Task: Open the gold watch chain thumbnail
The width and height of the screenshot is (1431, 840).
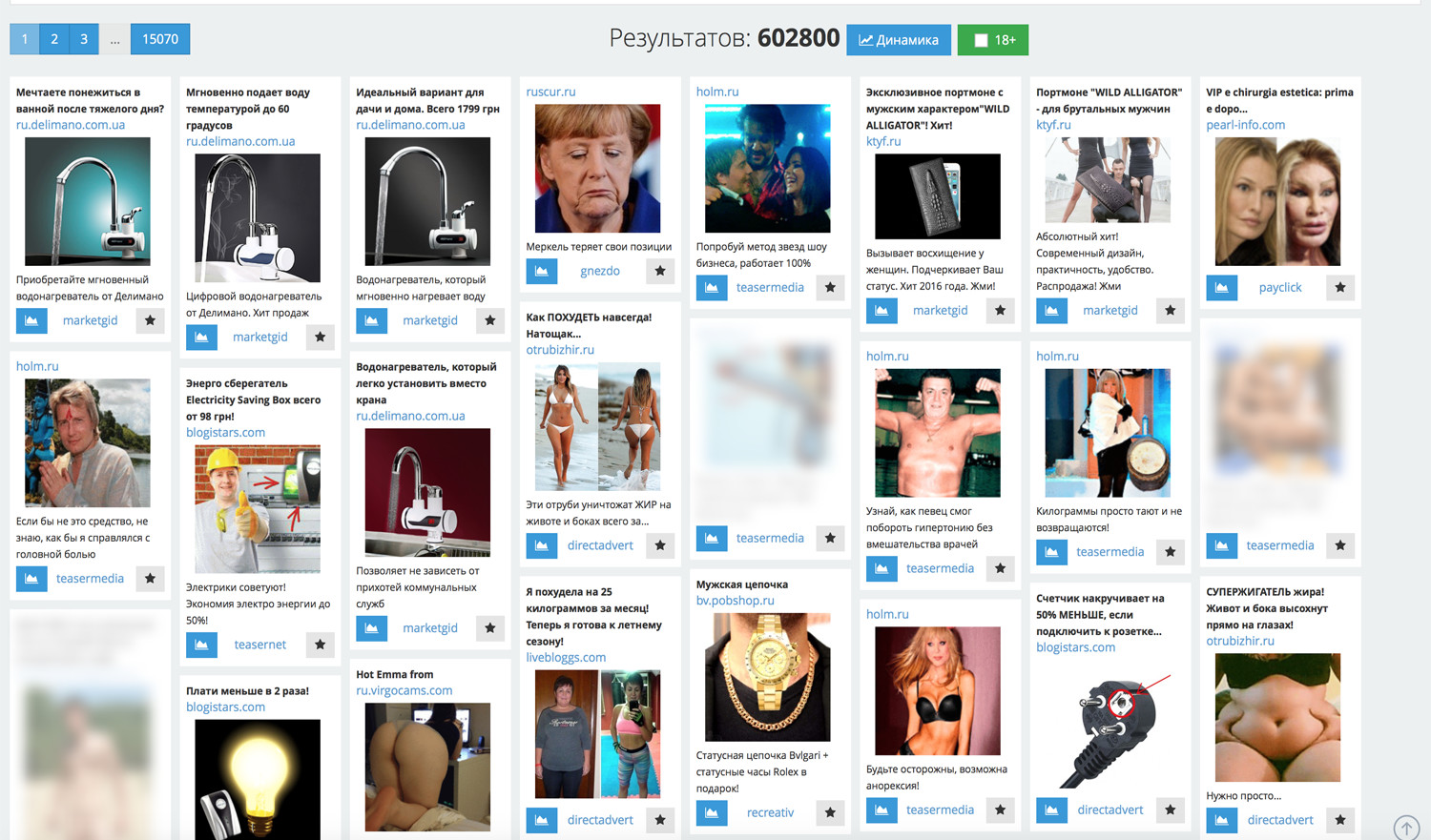Action: [x=767, y=677]
